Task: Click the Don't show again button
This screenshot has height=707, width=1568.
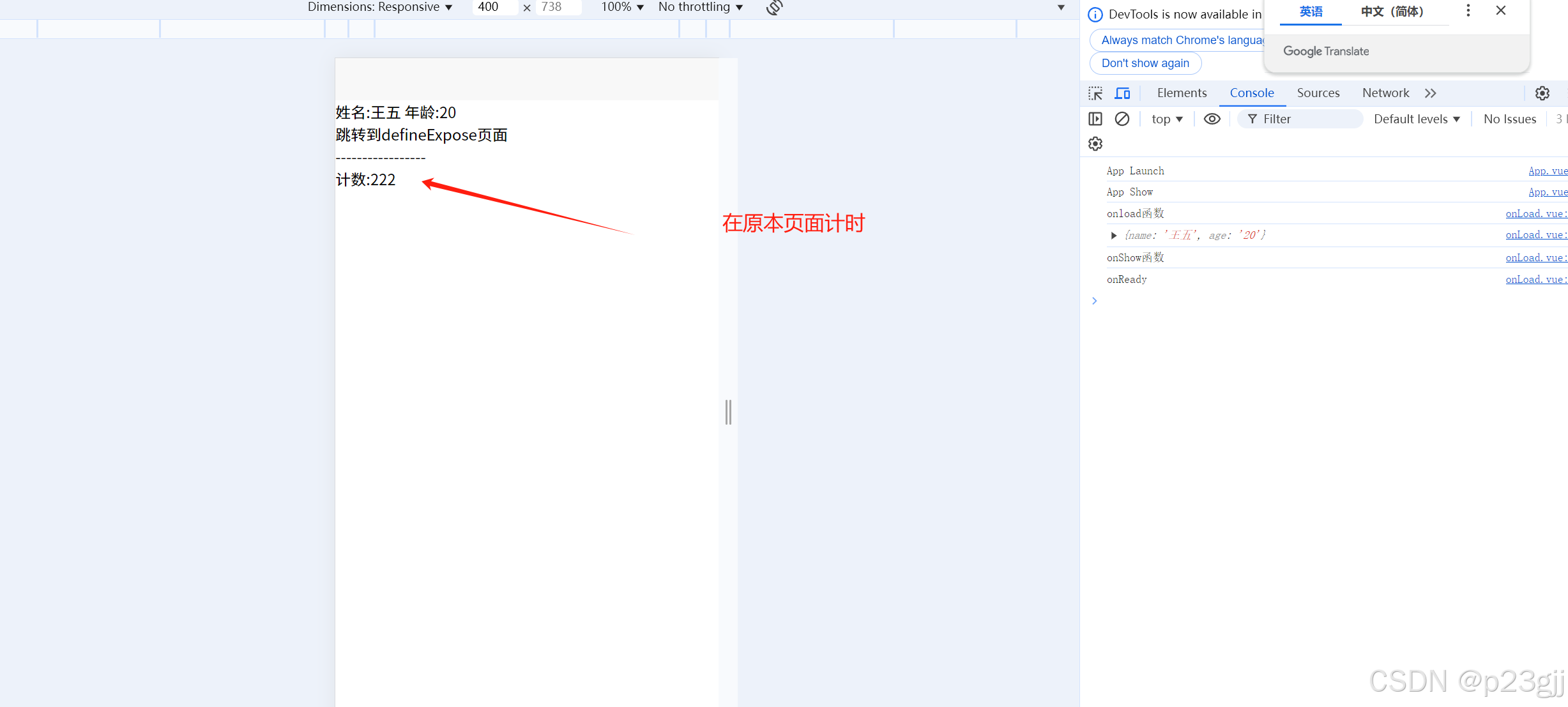Action: pyautogui.click(x=1145, y=63)
